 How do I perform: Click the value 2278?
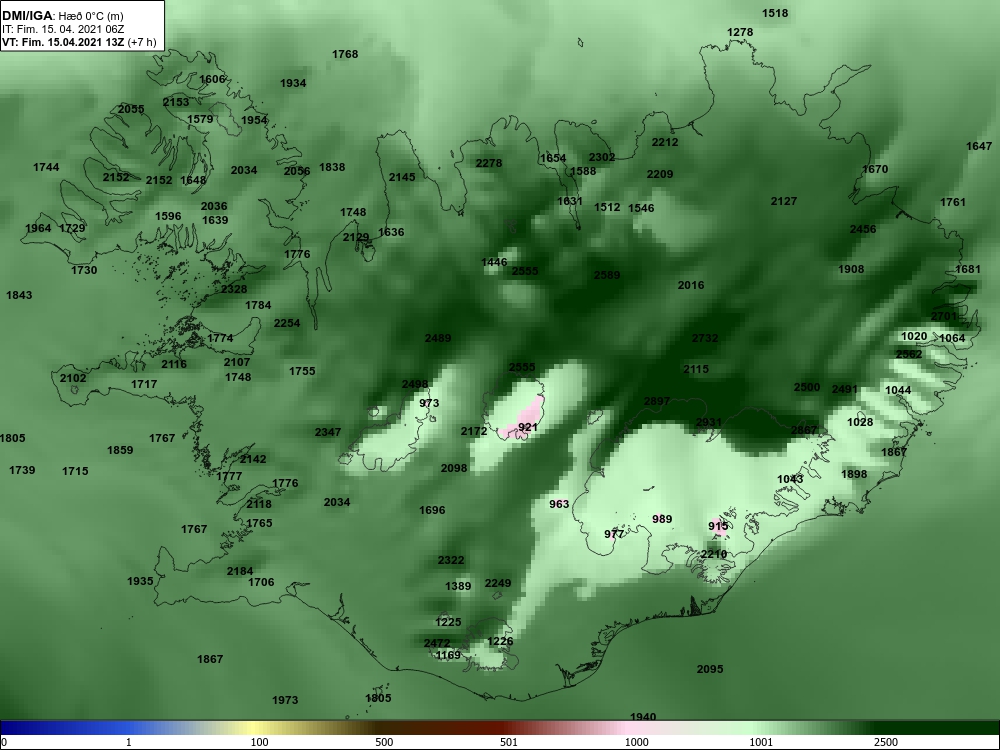click(489, 164)
